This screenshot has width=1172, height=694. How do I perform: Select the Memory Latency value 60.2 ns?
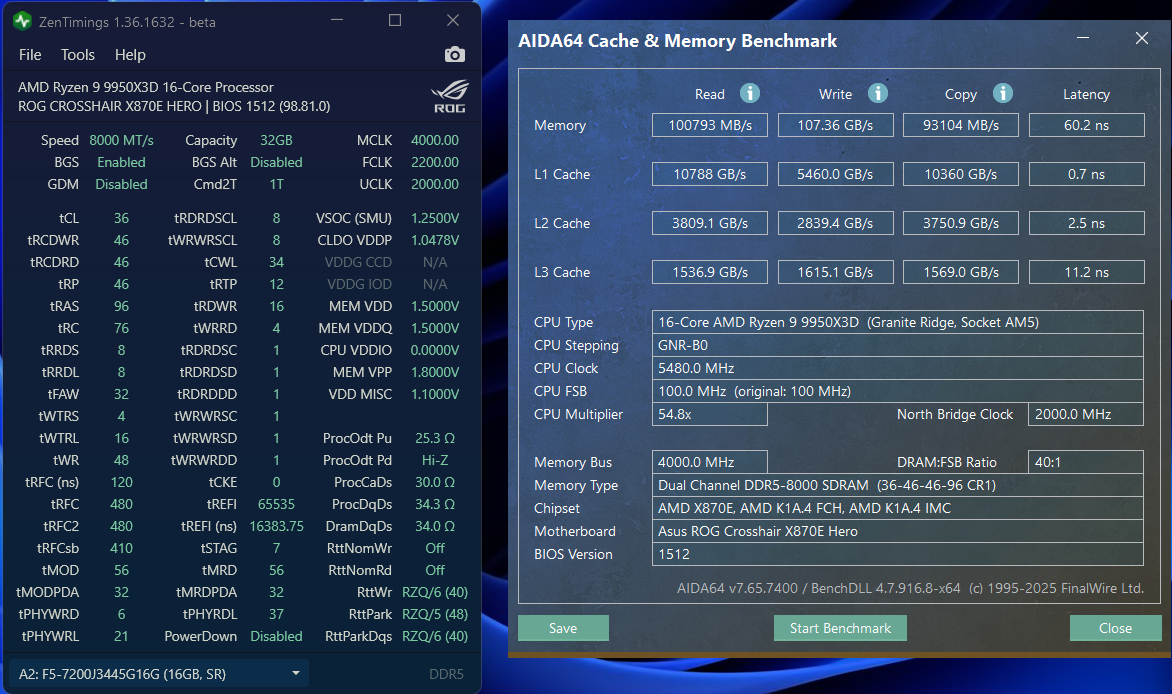1087,125
